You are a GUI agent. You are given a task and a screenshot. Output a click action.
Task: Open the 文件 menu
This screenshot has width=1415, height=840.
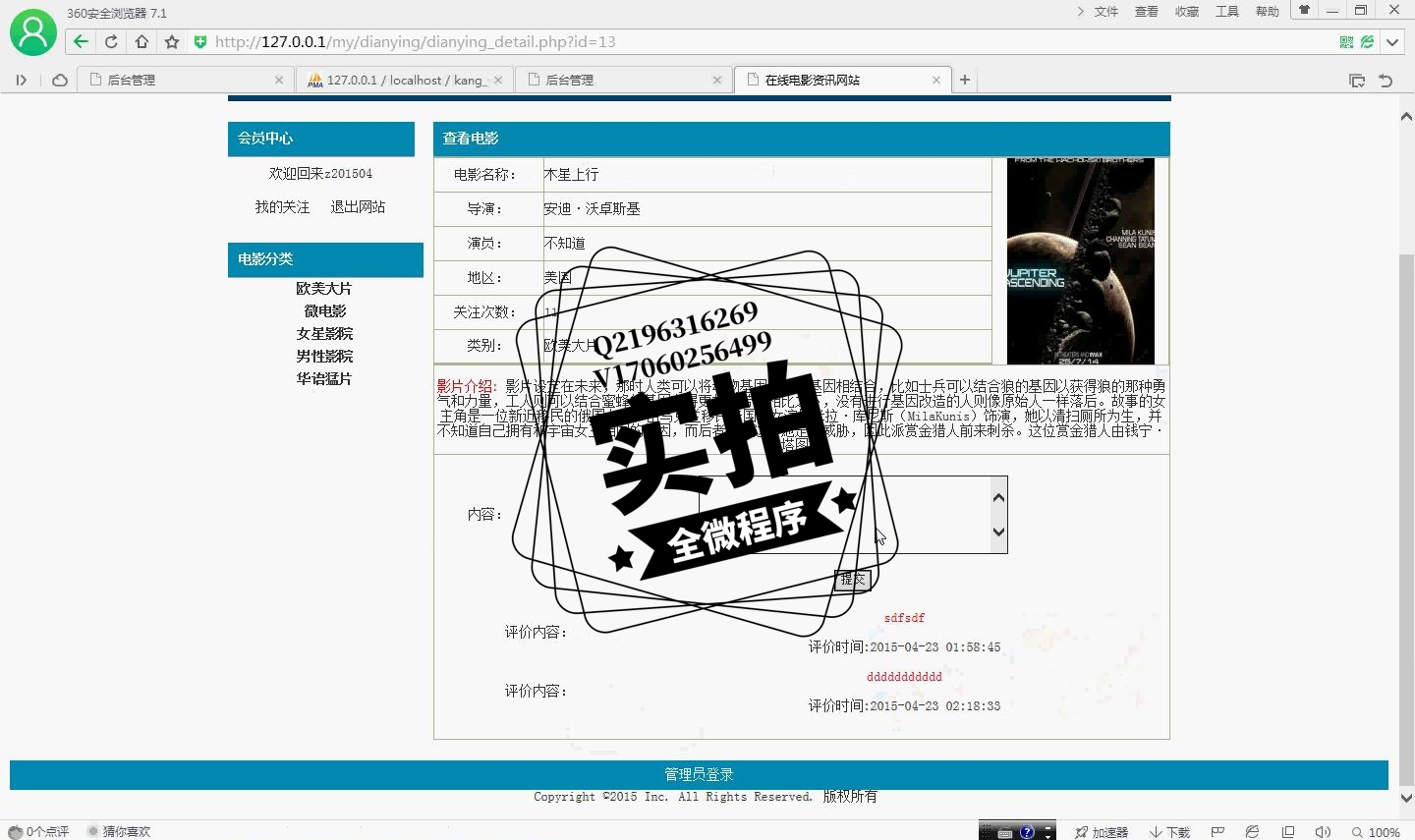coord(1106,12)
